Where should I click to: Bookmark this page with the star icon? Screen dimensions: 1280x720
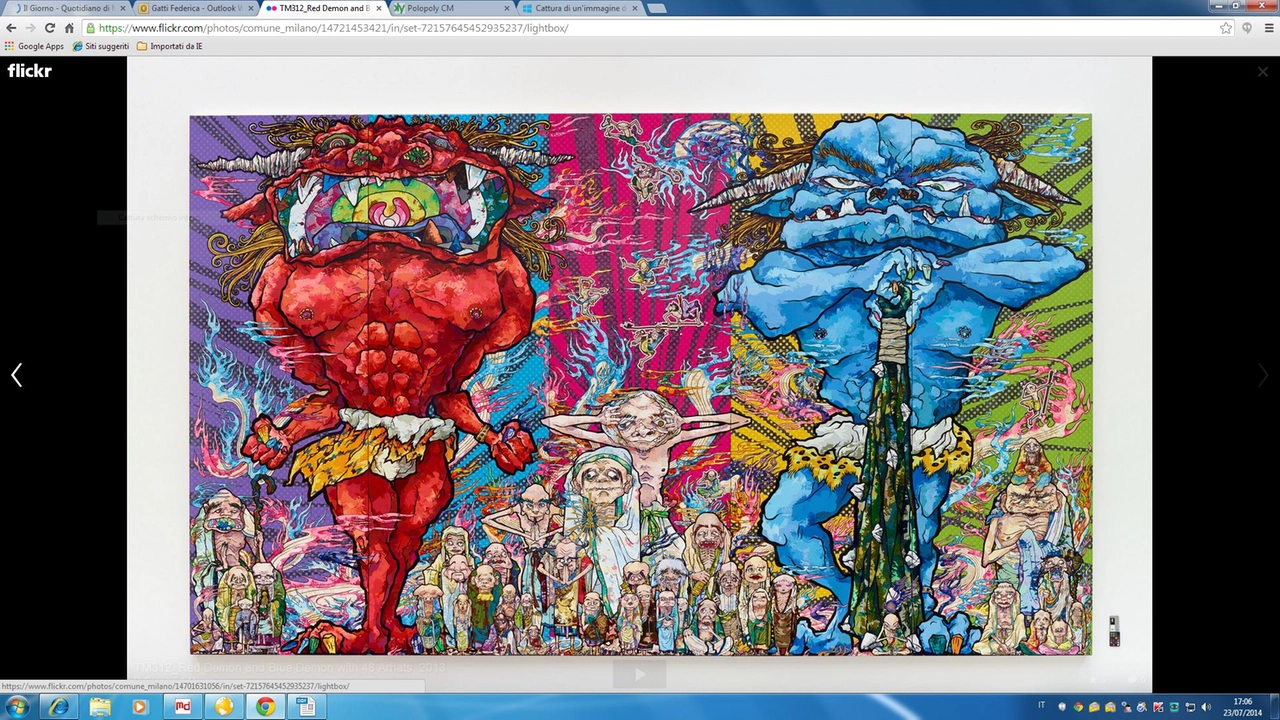[x=1225, y=28]
